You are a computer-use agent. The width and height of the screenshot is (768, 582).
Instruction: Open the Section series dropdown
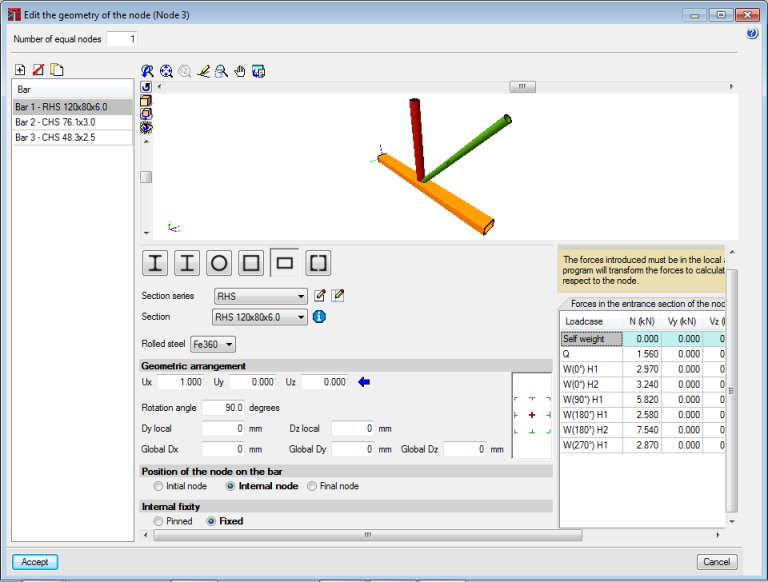pyautogui.click(x=301, y=296)
